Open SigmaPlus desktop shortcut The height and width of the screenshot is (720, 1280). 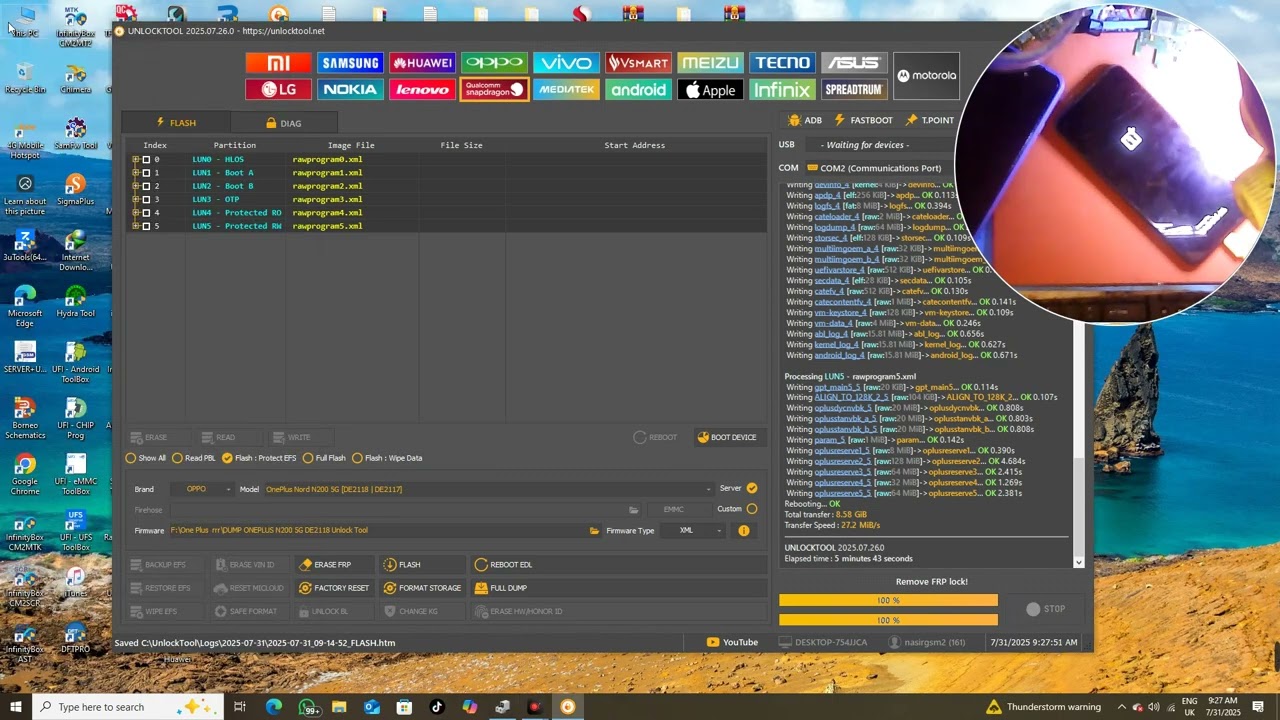75,190
